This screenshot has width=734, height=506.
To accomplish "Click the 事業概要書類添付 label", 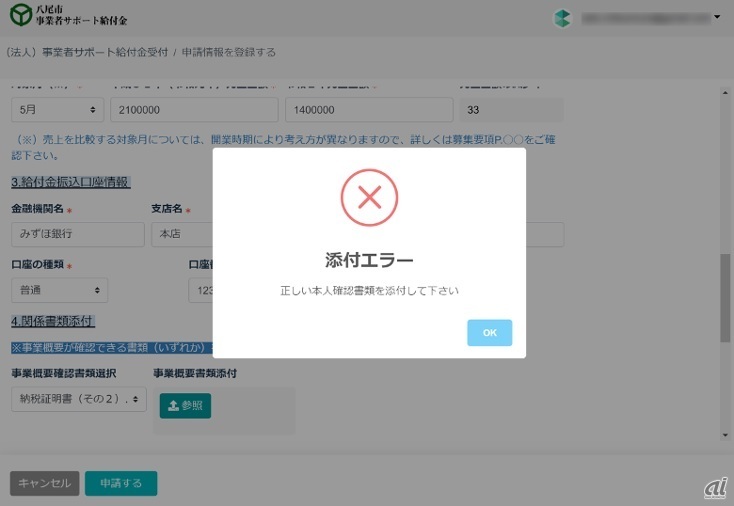I will coord(195,373).
